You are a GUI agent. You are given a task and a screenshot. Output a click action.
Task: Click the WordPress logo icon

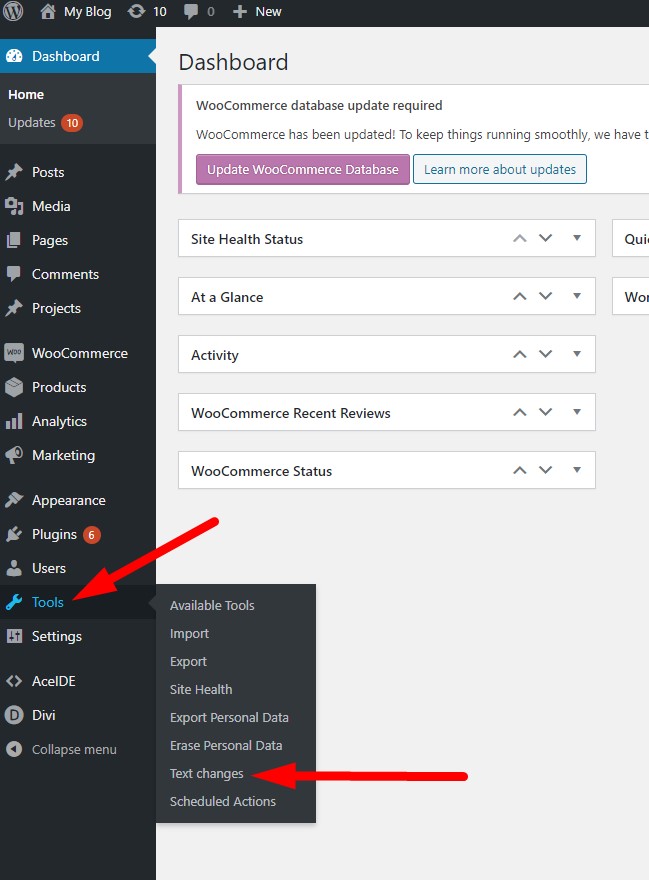[13, 11]
